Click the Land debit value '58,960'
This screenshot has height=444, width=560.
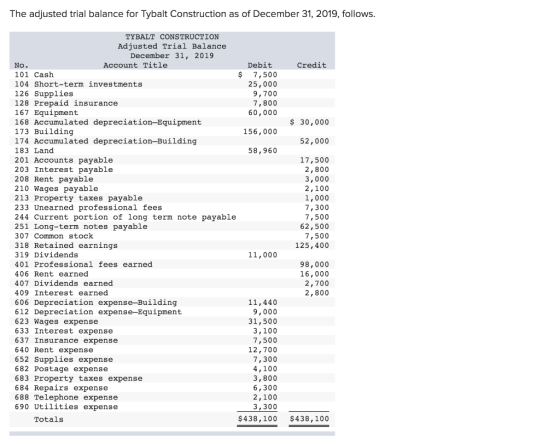(x=263, y=151)
